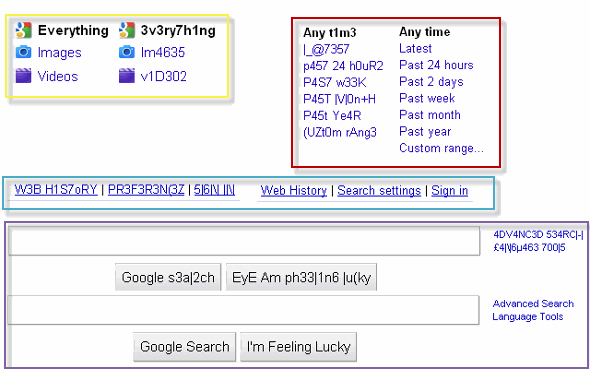Open the Custom range... option
Viewport: 590px width, 369px height.
441,148
